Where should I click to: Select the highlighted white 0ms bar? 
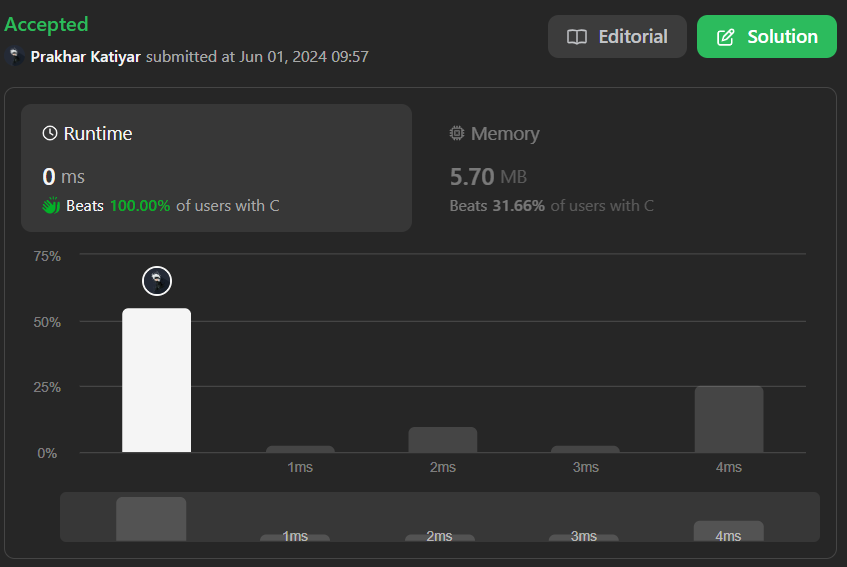(x=156, y=380)
